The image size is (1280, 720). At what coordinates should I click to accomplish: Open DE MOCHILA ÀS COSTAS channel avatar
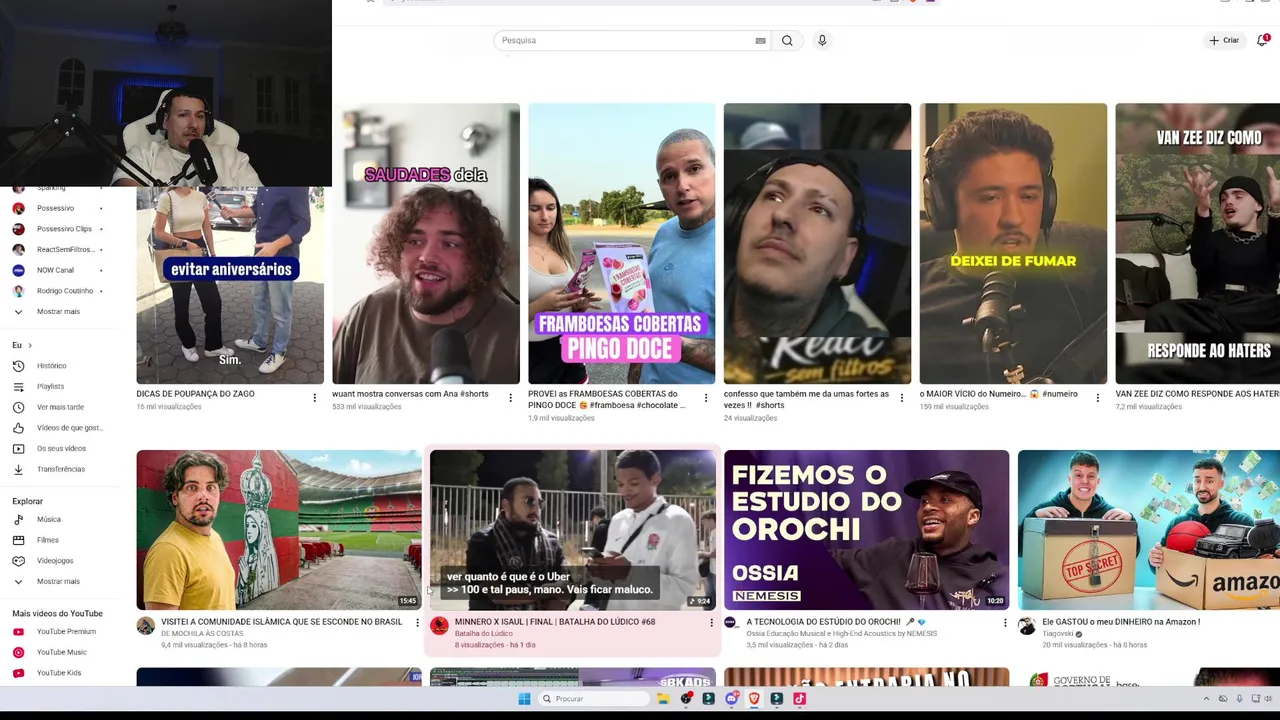146,626
